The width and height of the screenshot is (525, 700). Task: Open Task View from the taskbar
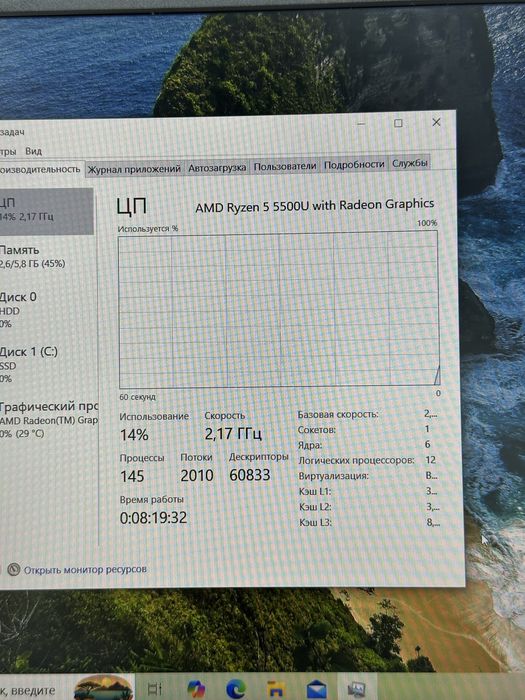click(x=155, y=689)
